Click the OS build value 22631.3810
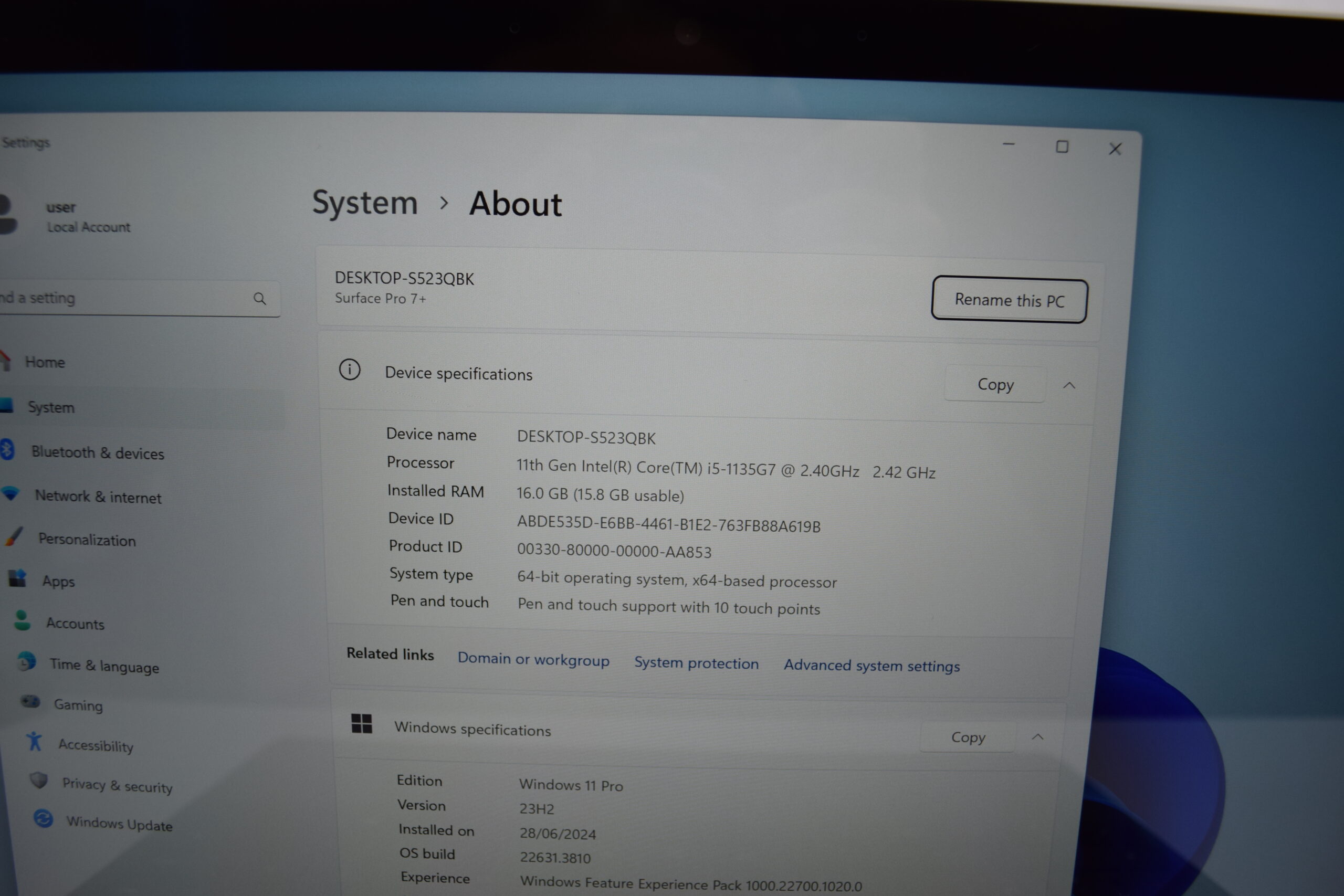Viewport: 1344px width, 896px height. 555,857
